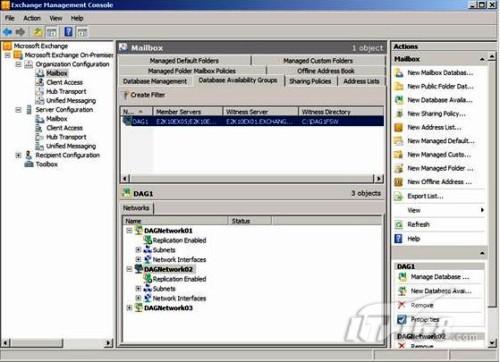Click Manage Database Availability Group Membership icon
Image resolution: width=500 pixels, height=362 pixels.
tap(402, 277)
